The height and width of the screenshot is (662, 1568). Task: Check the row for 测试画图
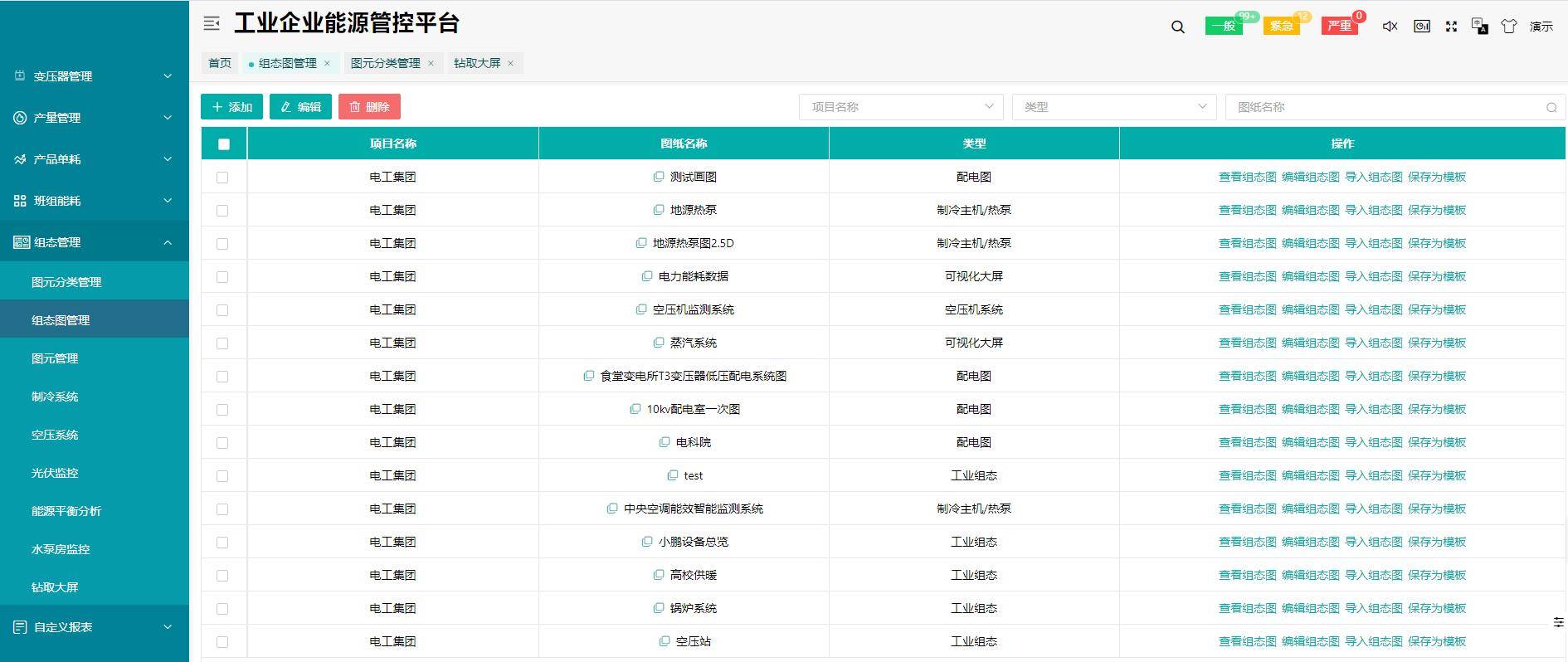tap(222, 178)
